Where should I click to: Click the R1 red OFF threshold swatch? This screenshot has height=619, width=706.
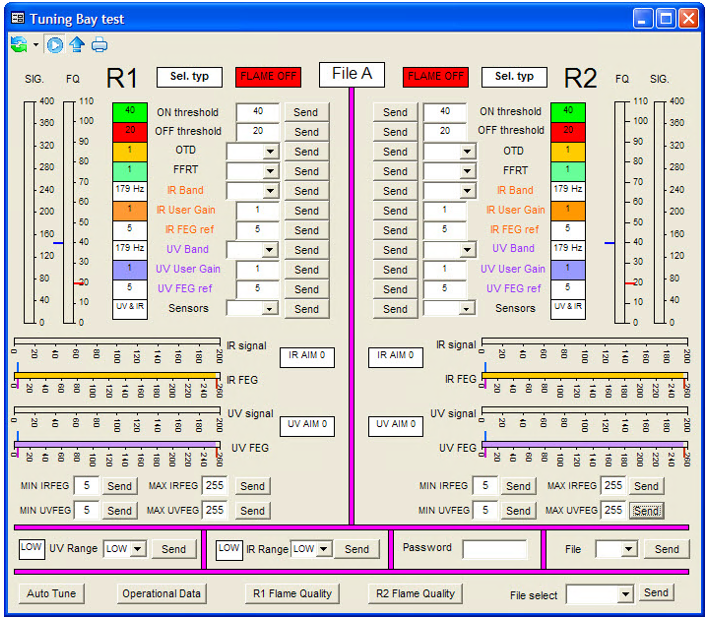130,132
